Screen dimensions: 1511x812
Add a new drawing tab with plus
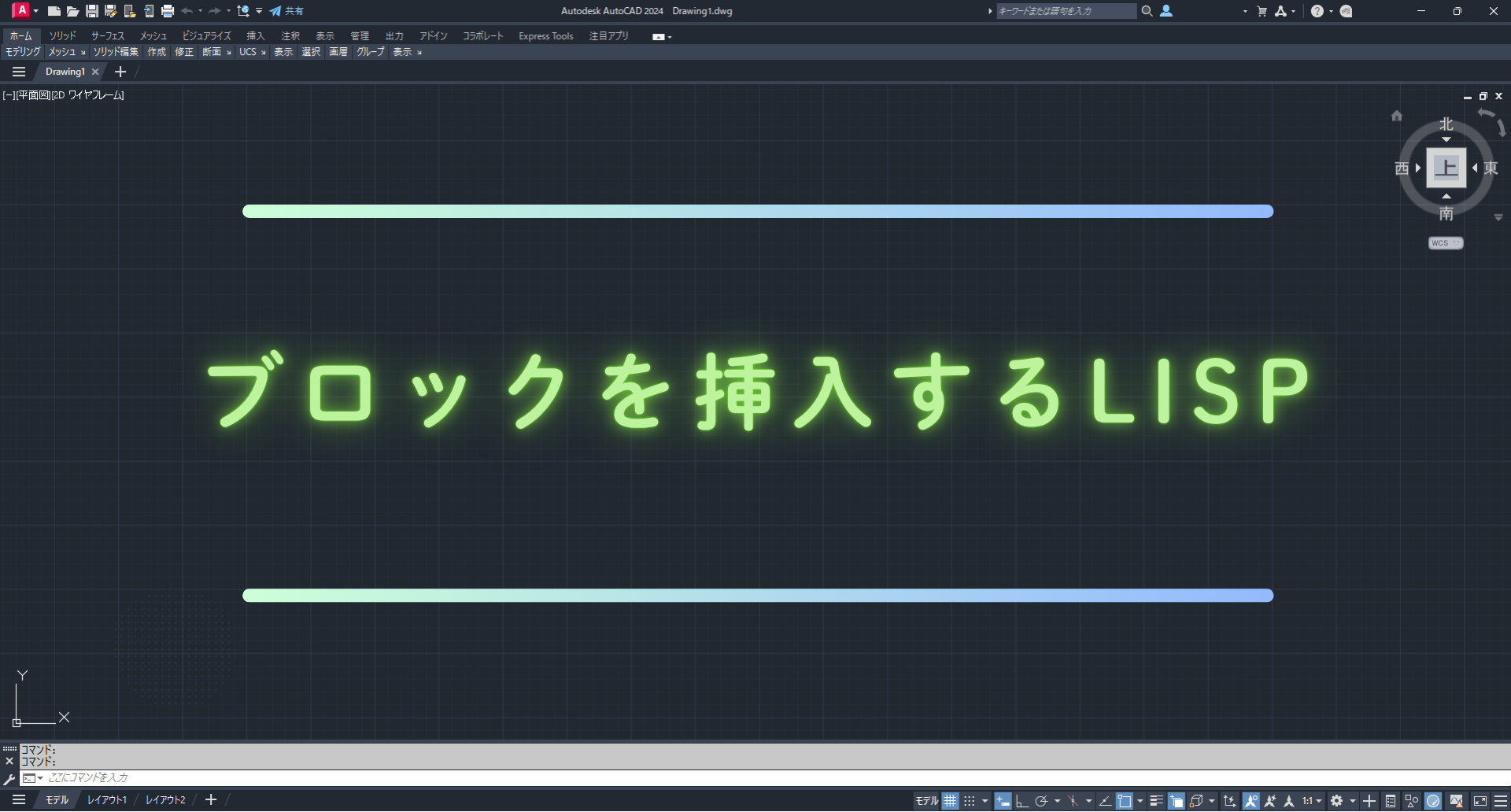pos(120,72)
